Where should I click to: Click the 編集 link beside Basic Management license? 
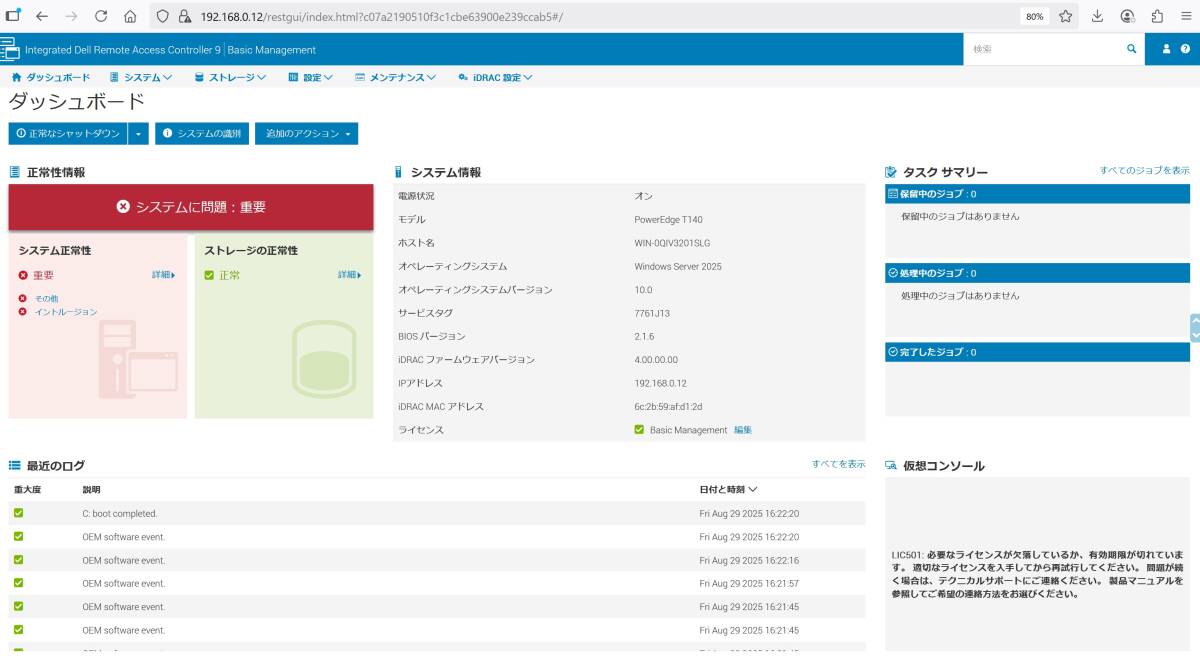click(743, 430)
